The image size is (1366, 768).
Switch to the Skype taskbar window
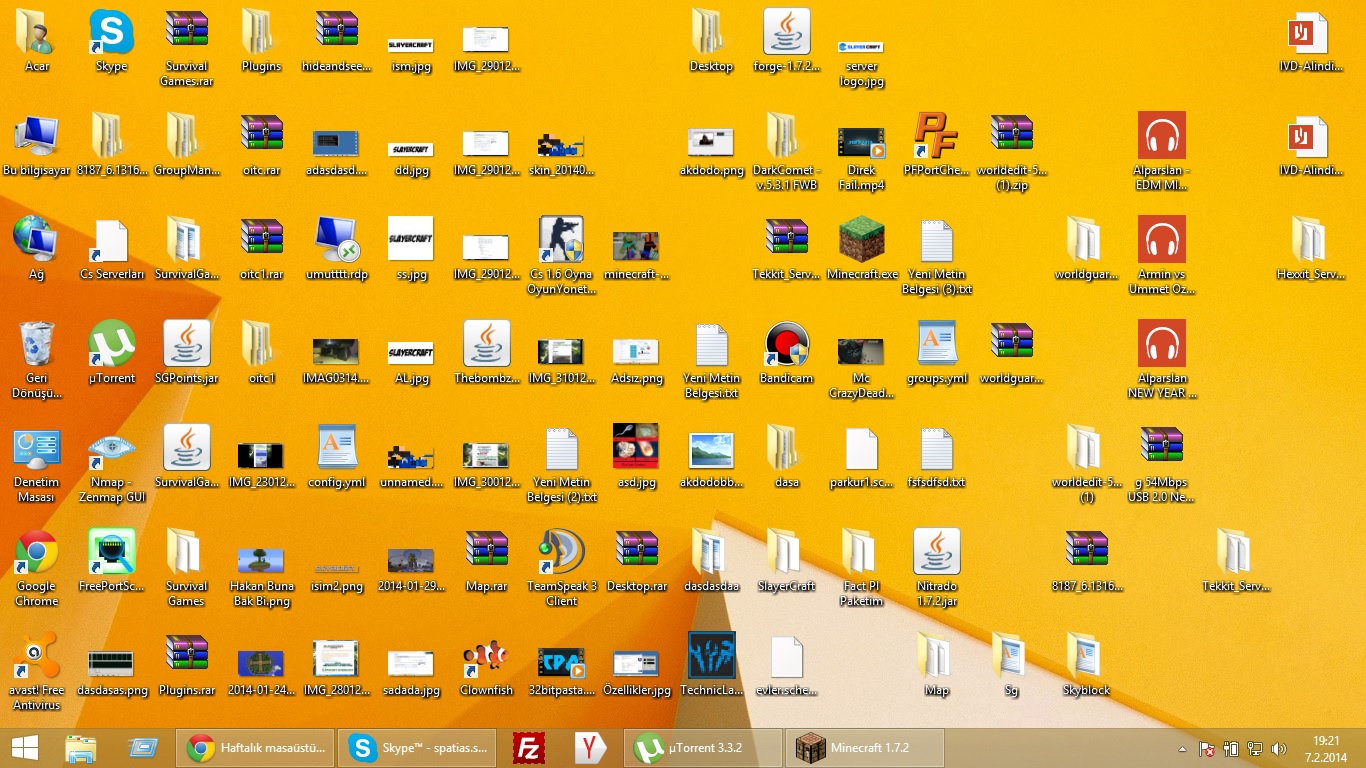[x=418, y=748]
